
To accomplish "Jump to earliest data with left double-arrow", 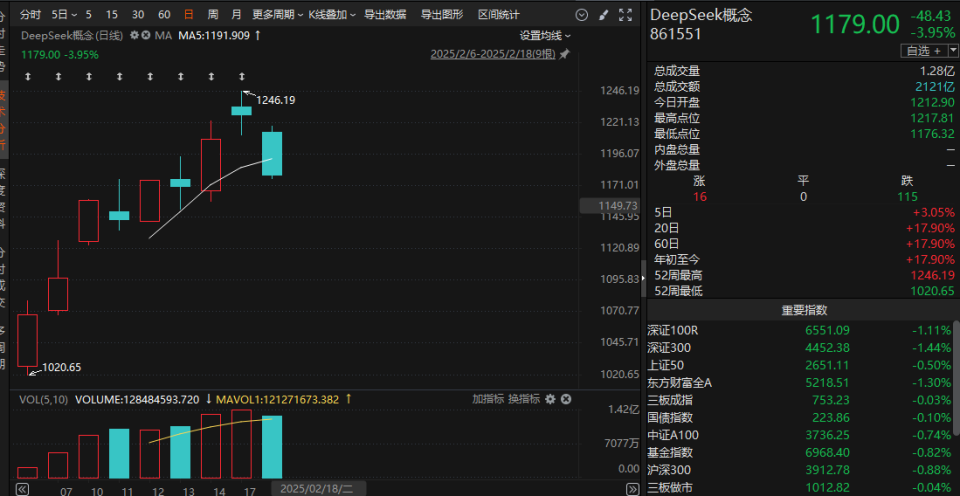I will point(22,489).
